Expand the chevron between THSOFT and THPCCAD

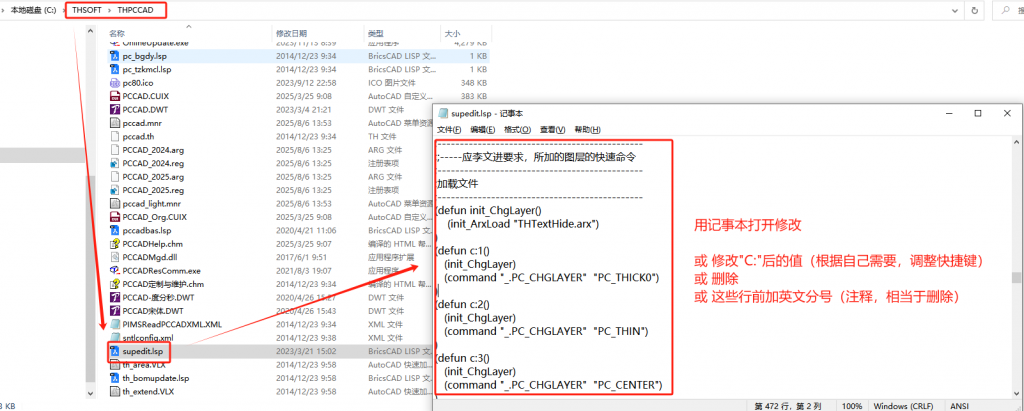pyautogui.click(x=110, y=10)
